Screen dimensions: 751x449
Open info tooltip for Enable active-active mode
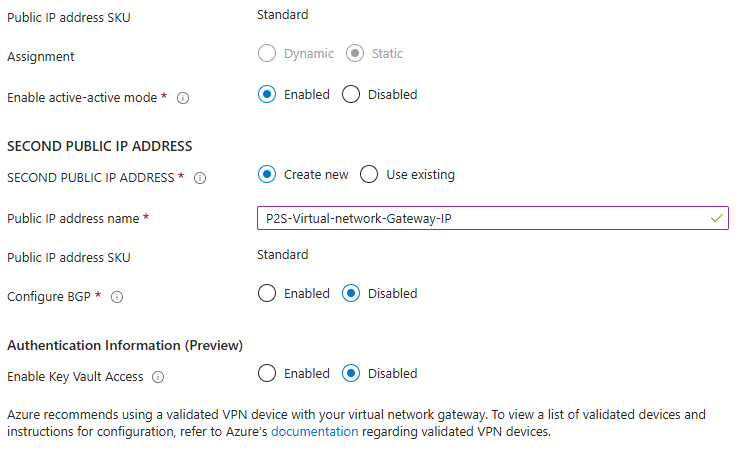[x=183, y=98]
